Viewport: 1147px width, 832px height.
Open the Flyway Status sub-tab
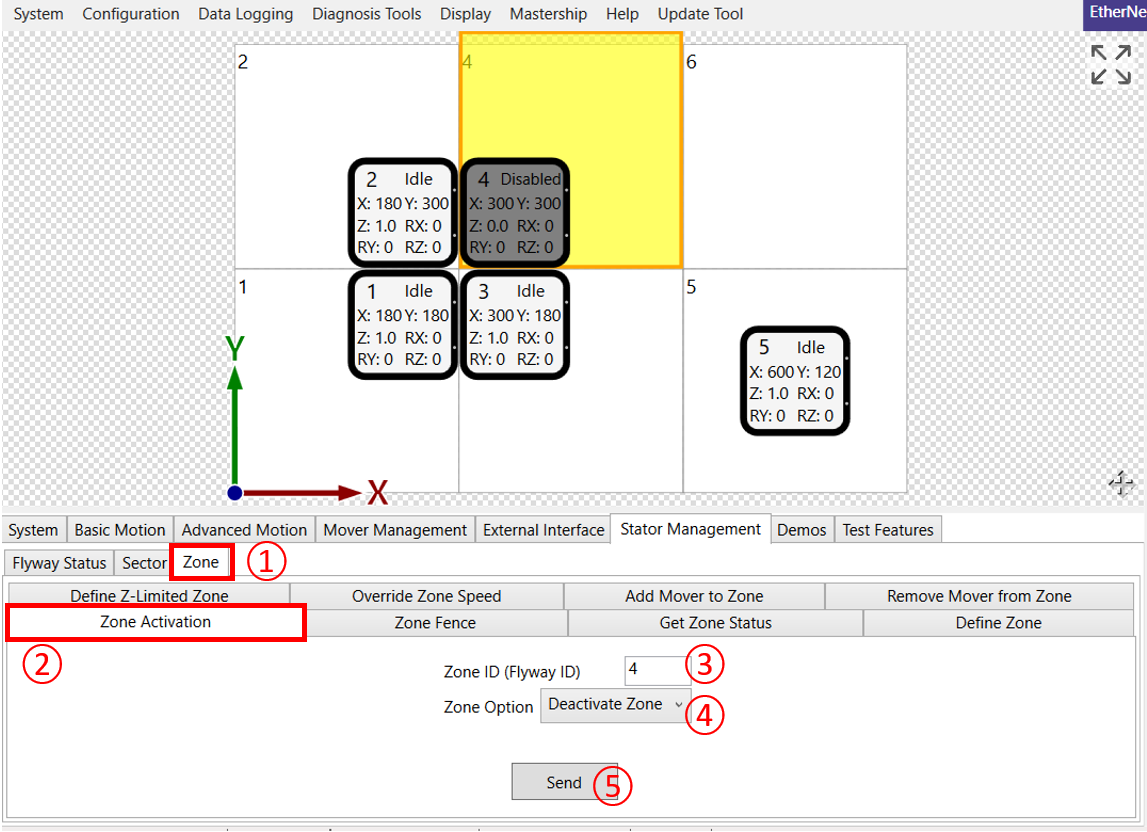pos(59,563)
